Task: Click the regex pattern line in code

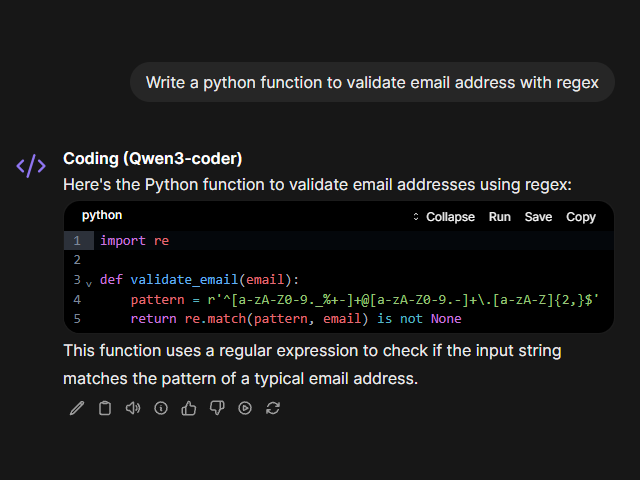Action: (364, 300)
